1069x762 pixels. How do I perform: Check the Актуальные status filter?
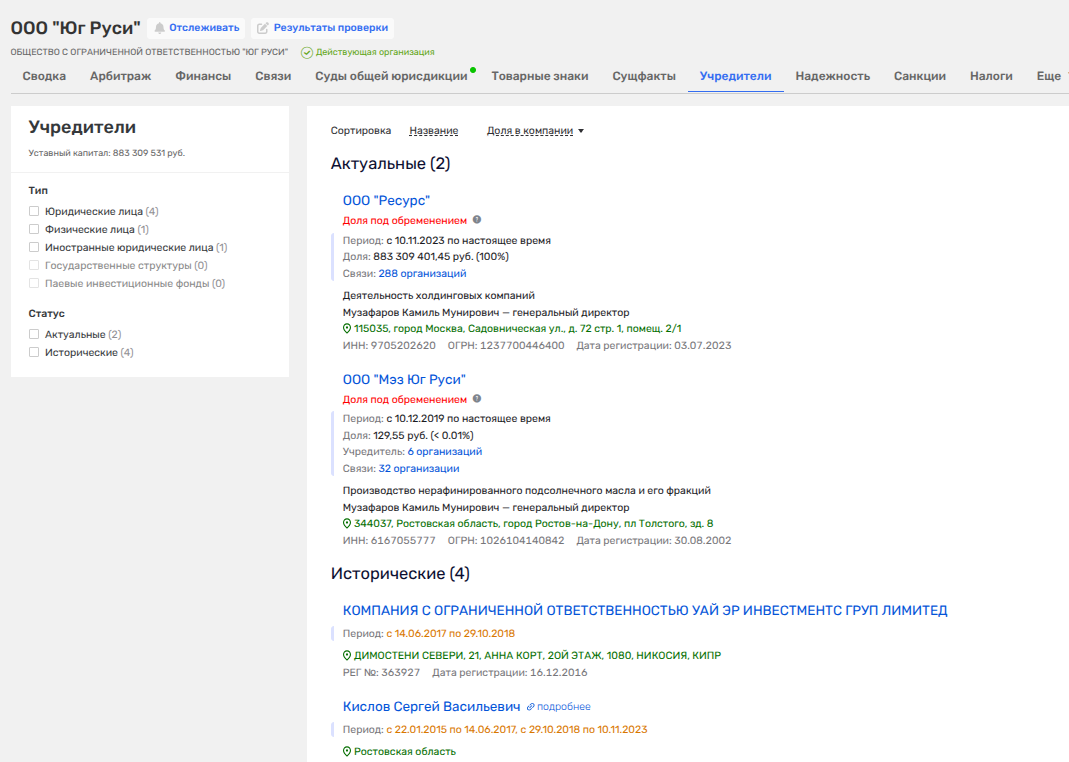coord(34,334)
